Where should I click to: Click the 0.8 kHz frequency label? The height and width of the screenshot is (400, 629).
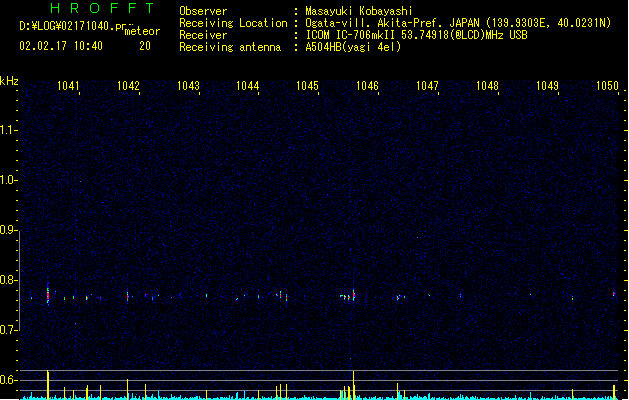pyautogui.click(x=8, y=280)
